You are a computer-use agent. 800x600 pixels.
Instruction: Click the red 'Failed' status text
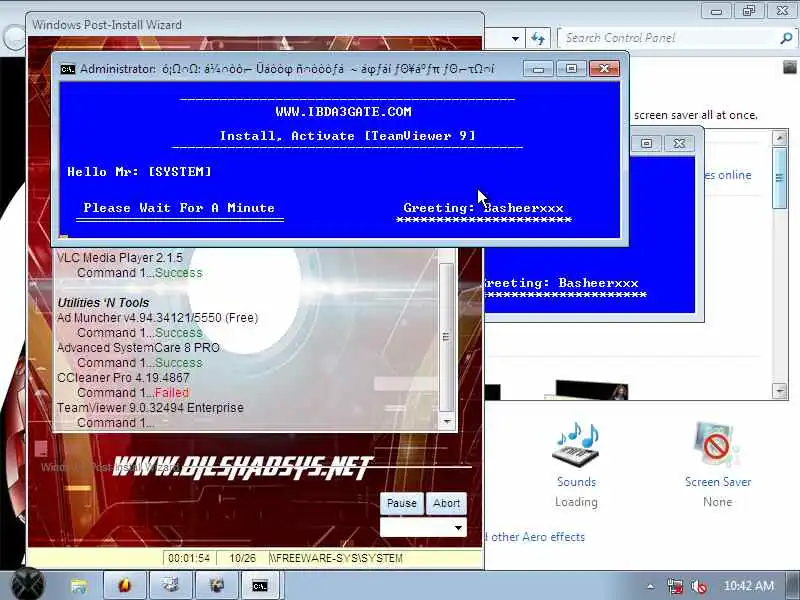[172, 393]
